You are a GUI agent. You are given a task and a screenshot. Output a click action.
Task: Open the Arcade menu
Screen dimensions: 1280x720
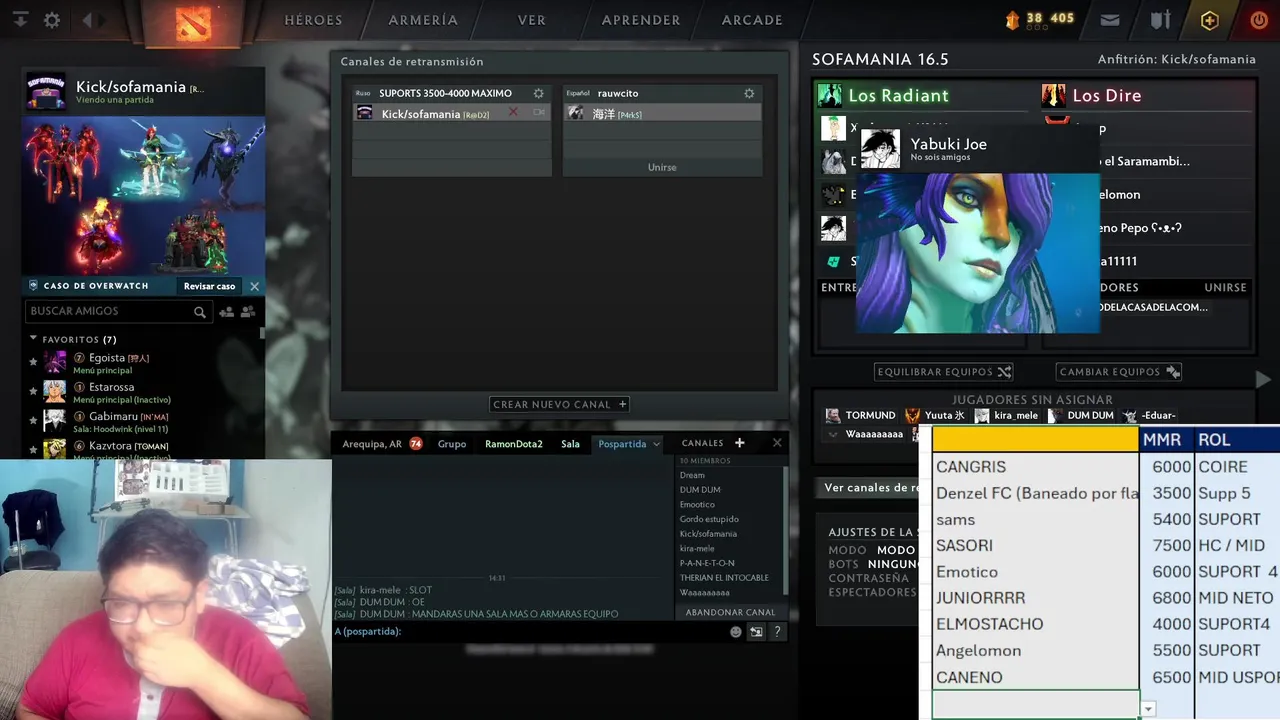click(752, 20)
